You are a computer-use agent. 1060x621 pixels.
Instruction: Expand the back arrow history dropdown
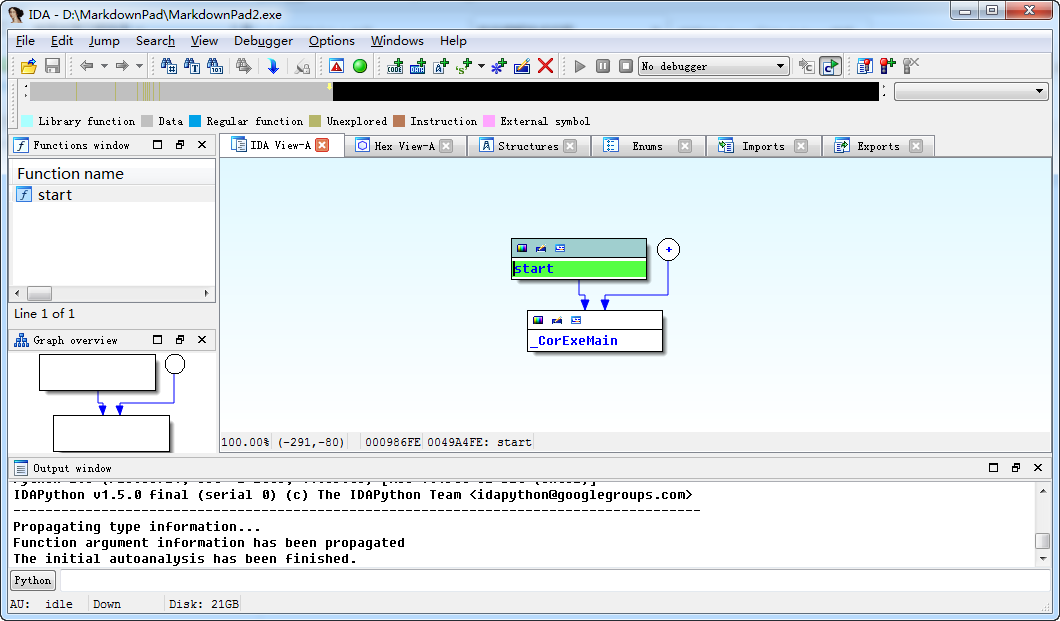104,66
